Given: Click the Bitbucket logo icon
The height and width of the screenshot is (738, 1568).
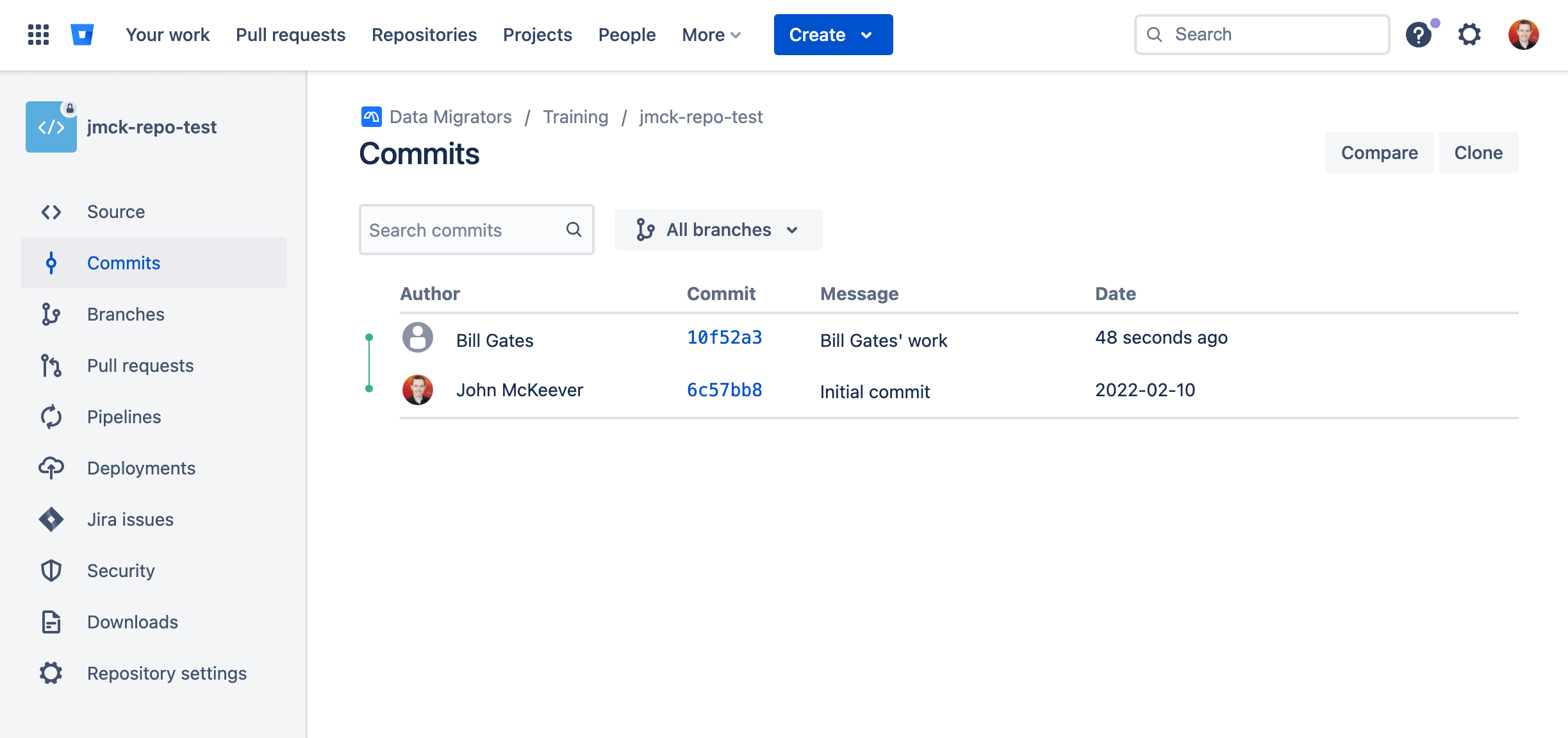Looking at the screenshot, I should tap(82, 35).
